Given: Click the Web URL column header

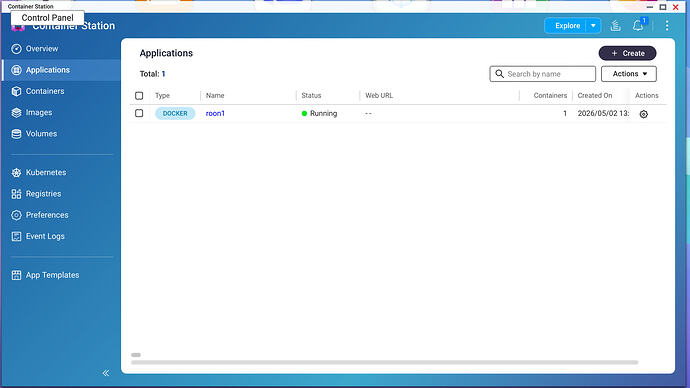Looking at the screenshot, I should pos(379,95).
